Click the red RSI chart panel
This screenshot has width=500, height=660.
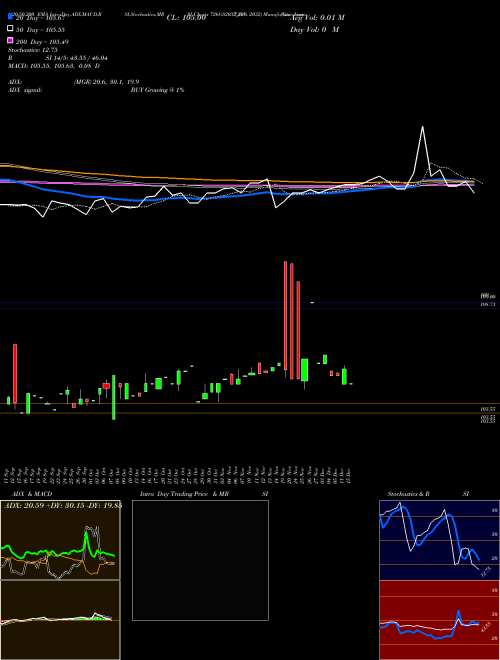point(439,620)
